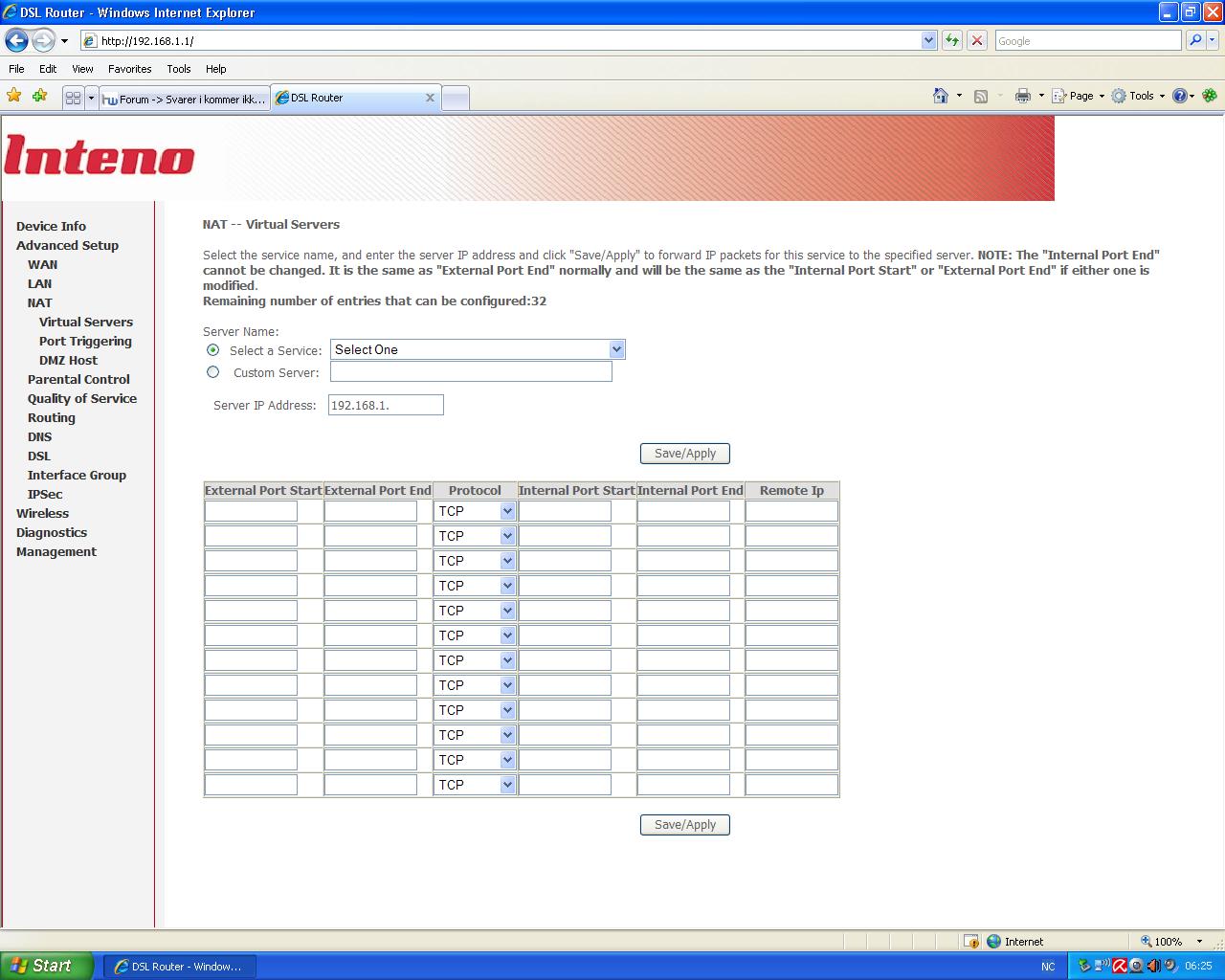Click the Refresh page icon
The width and height of the screenshot is (1225, 980).
coord(951,40)
